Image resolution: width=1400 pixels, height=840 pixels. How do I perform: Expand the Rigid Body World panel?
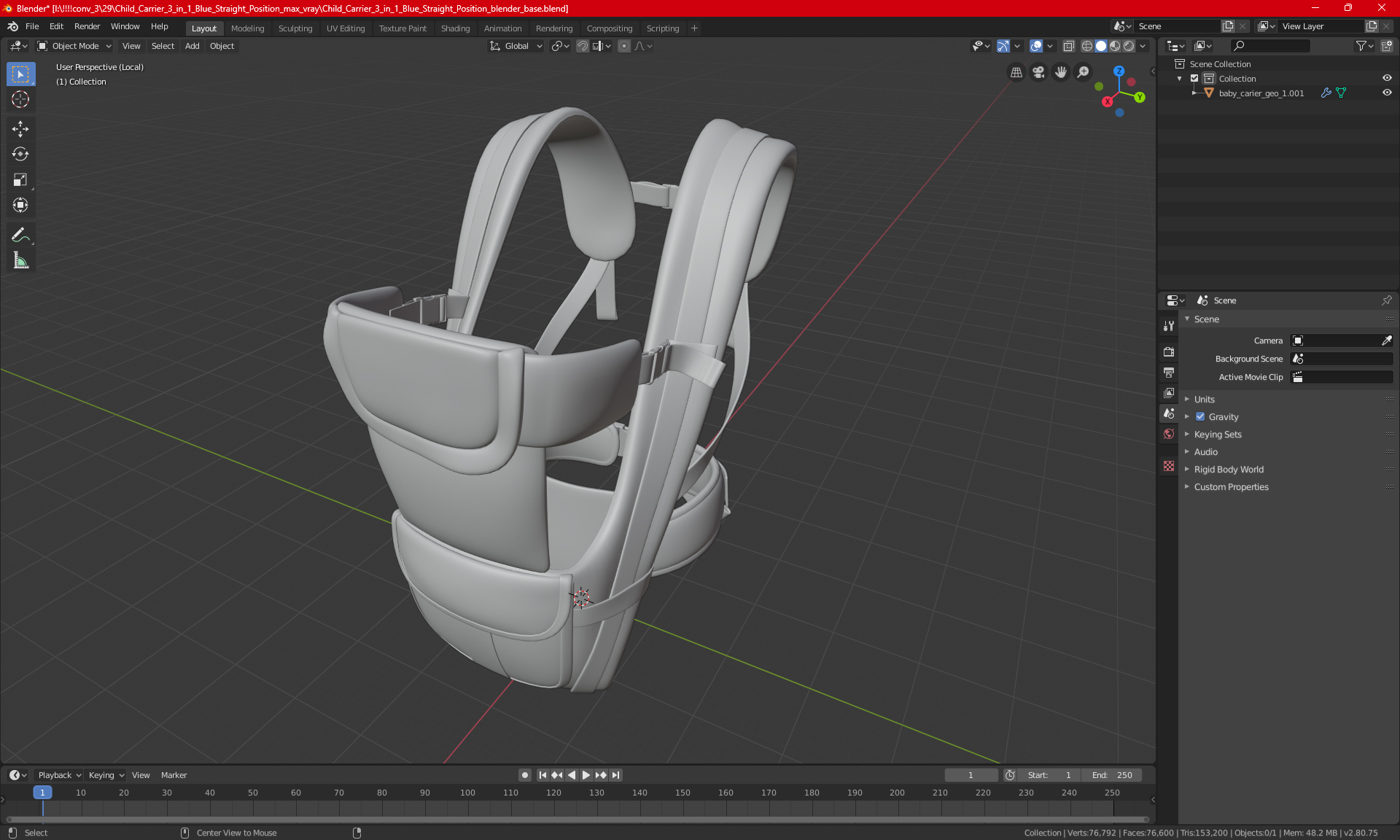1229,470
